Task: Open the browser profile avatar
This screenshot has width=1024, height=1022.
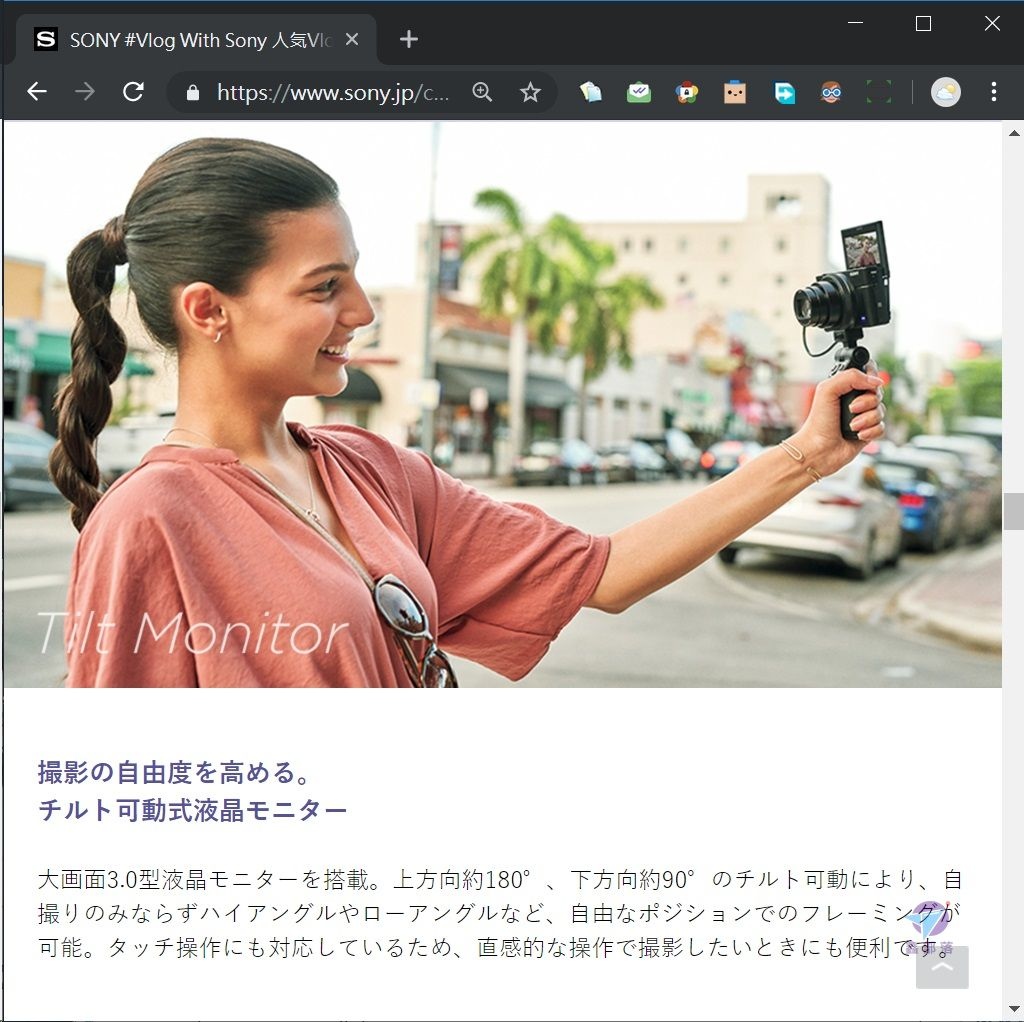Action: pos(946,92)
